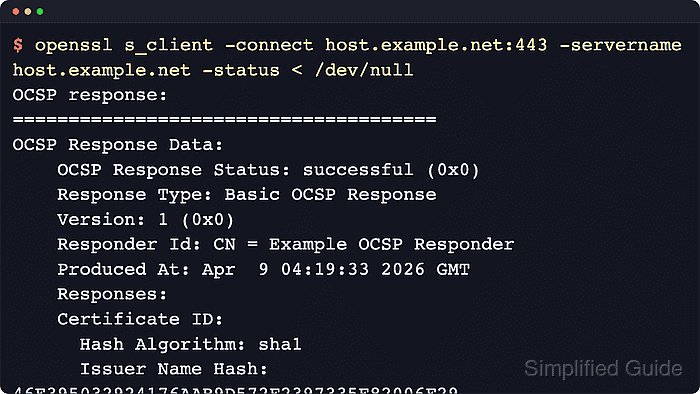
Task: Click the Issuer Name Hash: label
Action: 174,369
